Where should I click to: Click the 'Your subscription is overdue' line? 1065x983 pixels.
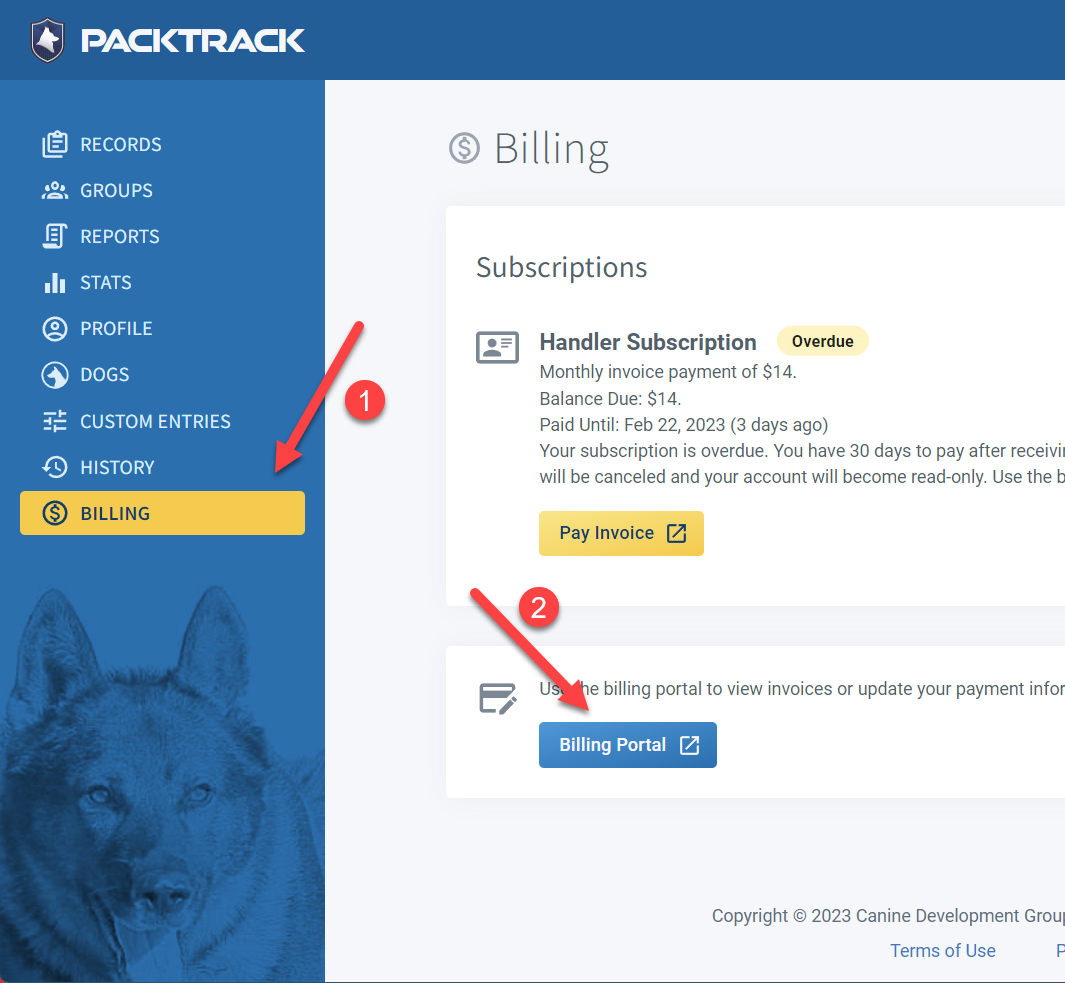pyautogui.click(x=801, y=451)
